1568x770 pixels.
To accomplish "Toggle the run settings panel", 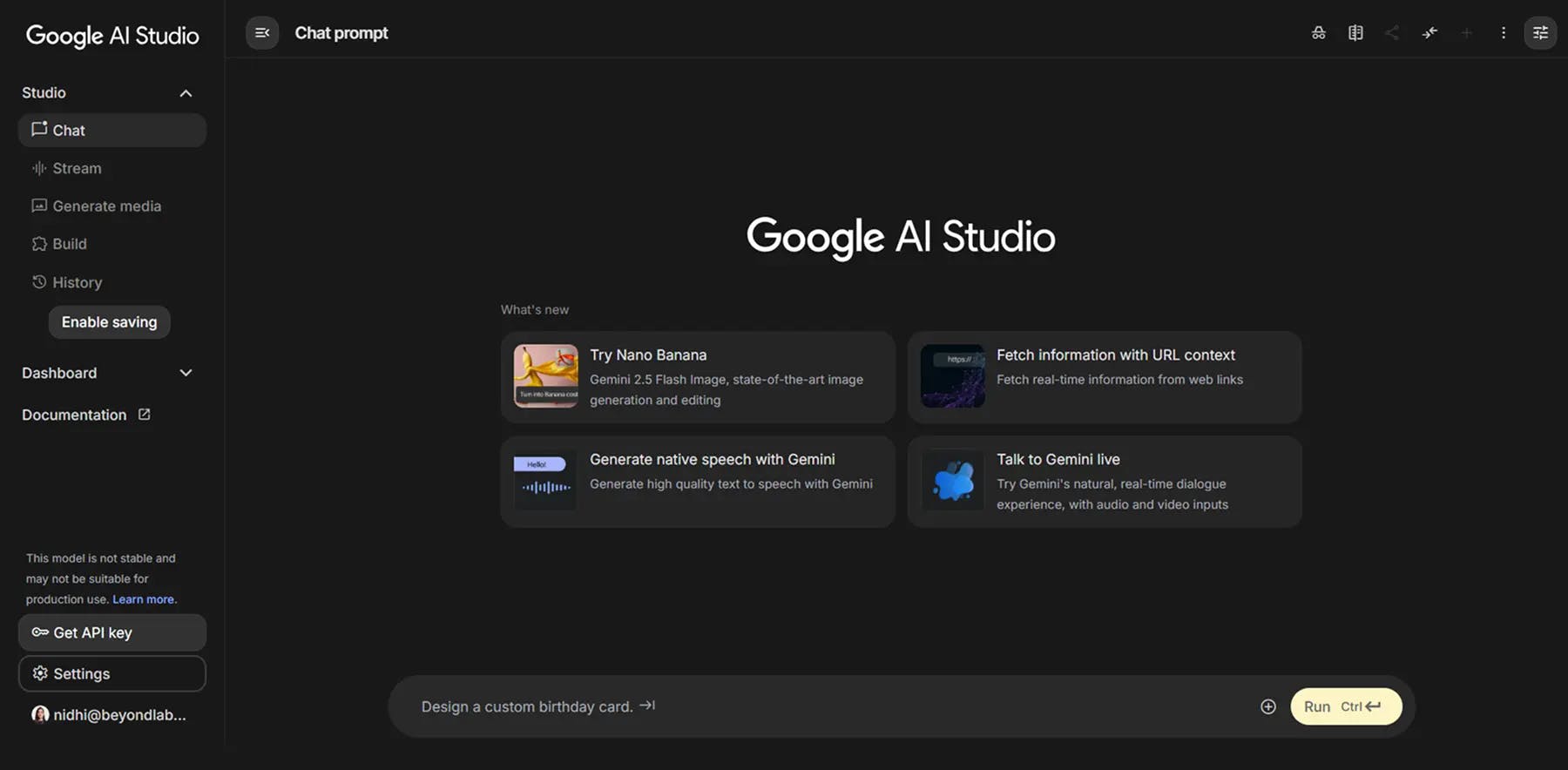I will (x=1540, y=33).
